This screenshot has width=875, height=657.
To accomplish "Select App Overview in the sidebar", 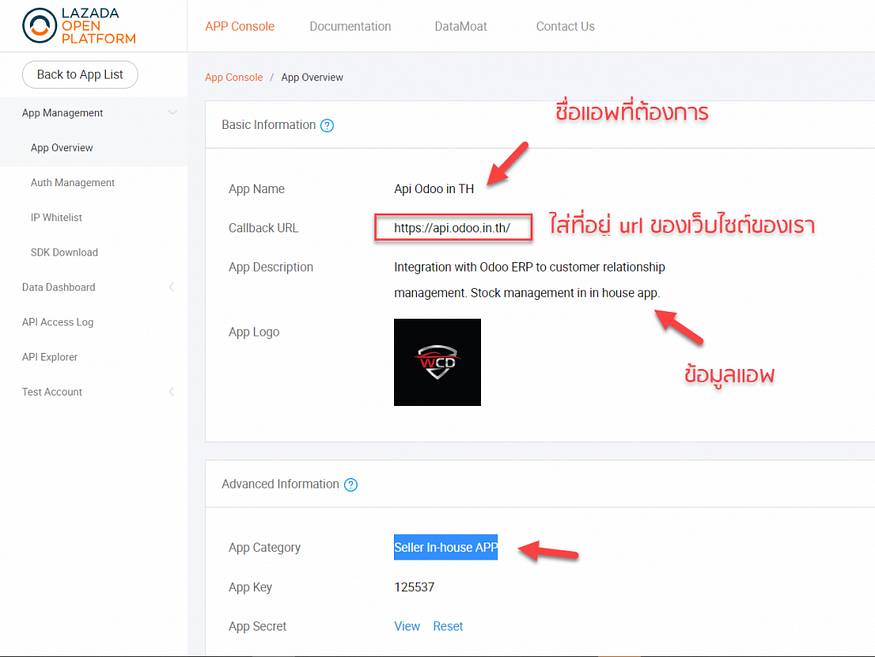I will (62, 148).
